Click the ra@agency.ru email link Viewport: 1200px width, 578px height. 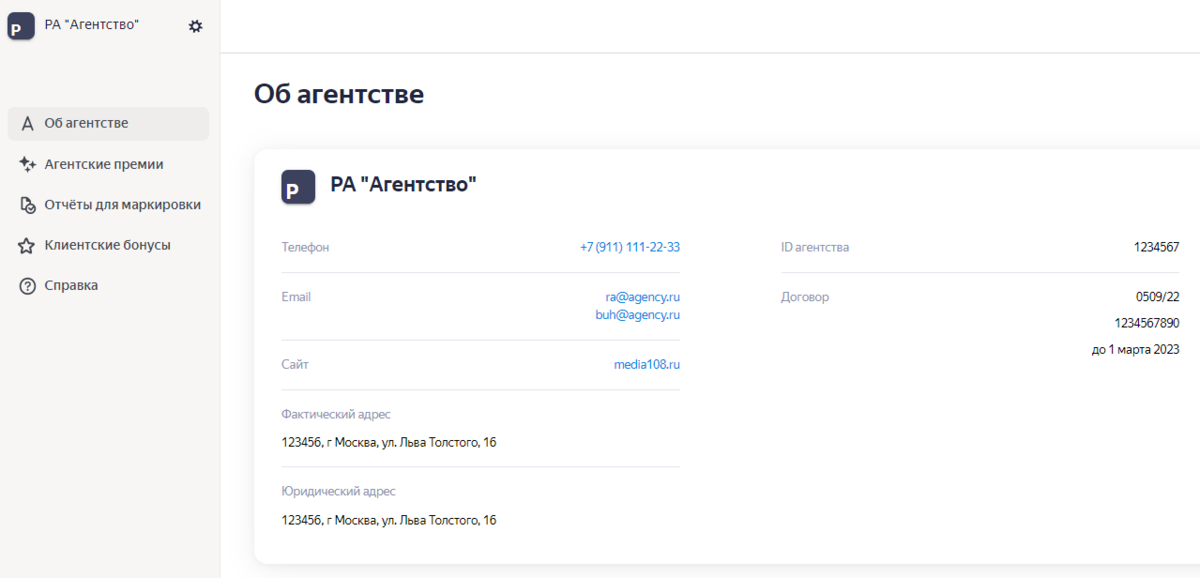point(642,297)
